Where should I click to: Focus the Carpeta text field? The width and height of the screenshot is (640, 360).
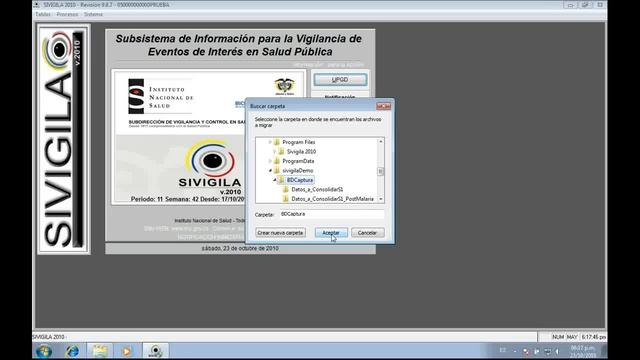[x=331, y=214]
